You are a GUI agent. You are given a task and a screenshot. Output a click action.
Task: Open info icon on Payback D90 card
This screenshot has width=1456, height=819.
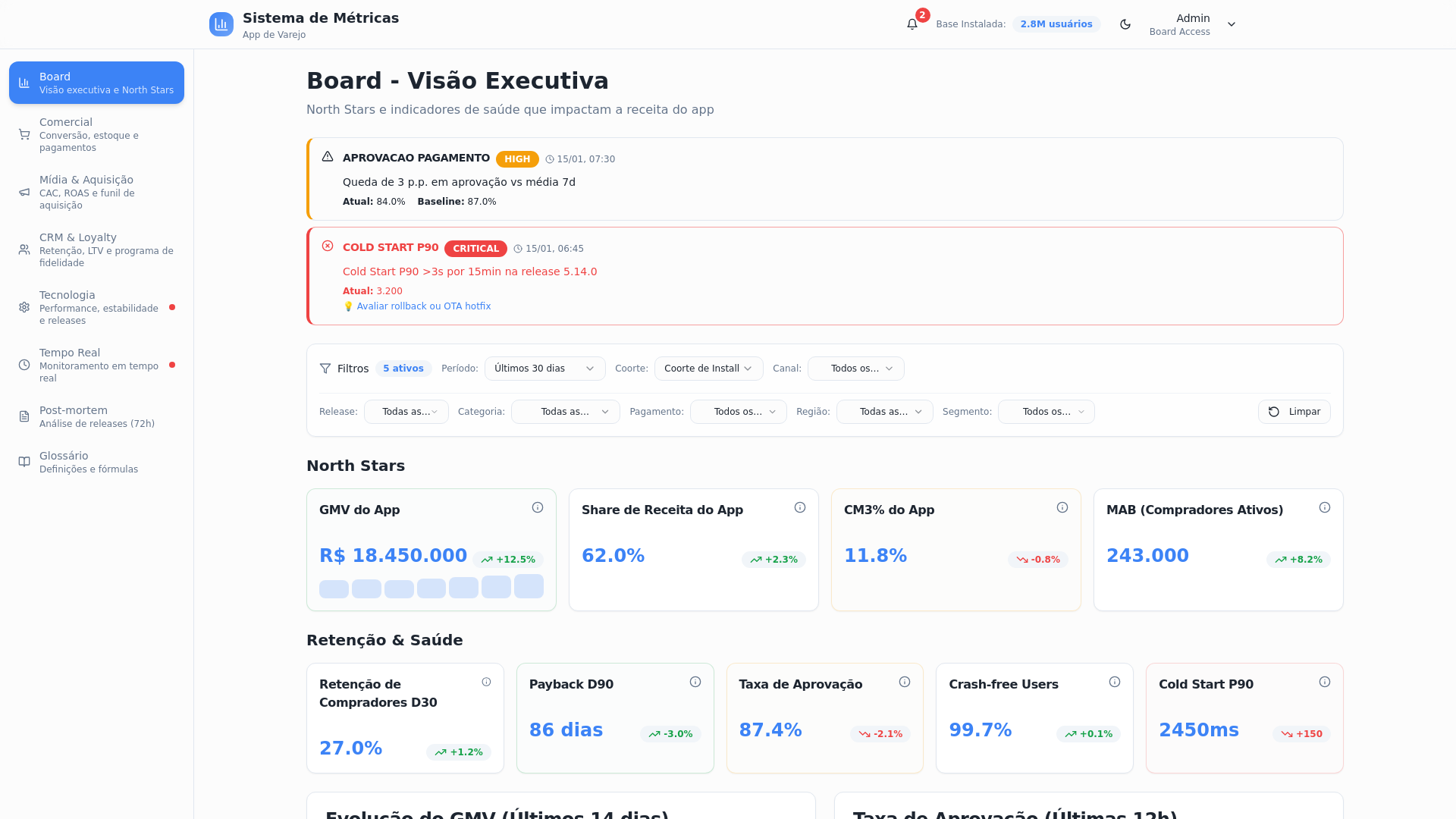[x=695, y=682]
